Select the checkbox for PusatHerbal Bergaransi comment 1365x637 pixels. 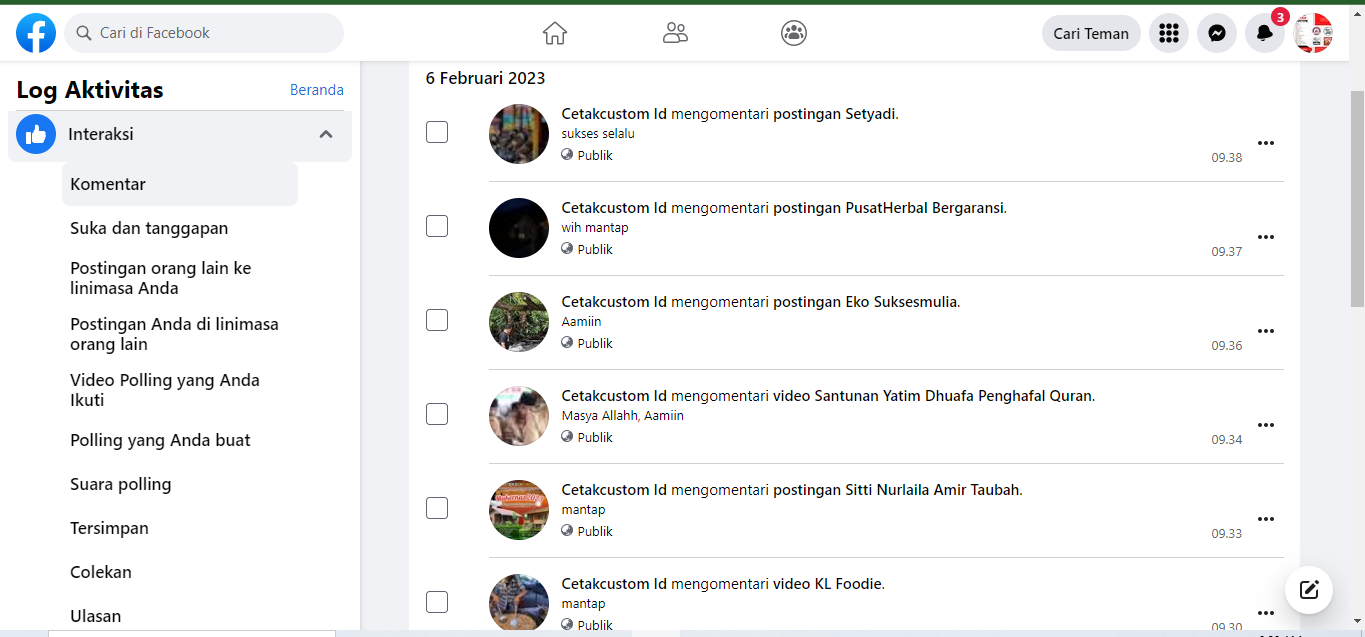pyautogui.click(x=437, y=226)
